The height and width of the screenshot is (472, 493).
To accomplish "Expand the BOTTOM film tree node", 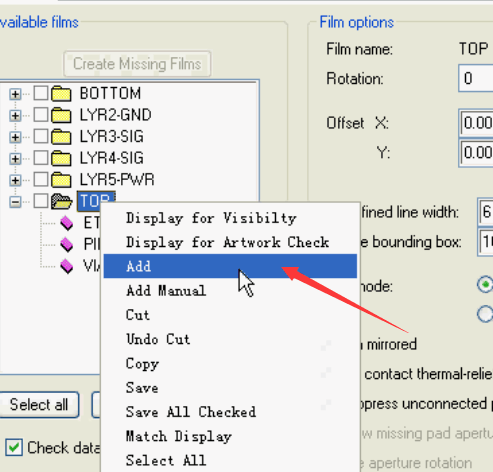I will (15, 94).
